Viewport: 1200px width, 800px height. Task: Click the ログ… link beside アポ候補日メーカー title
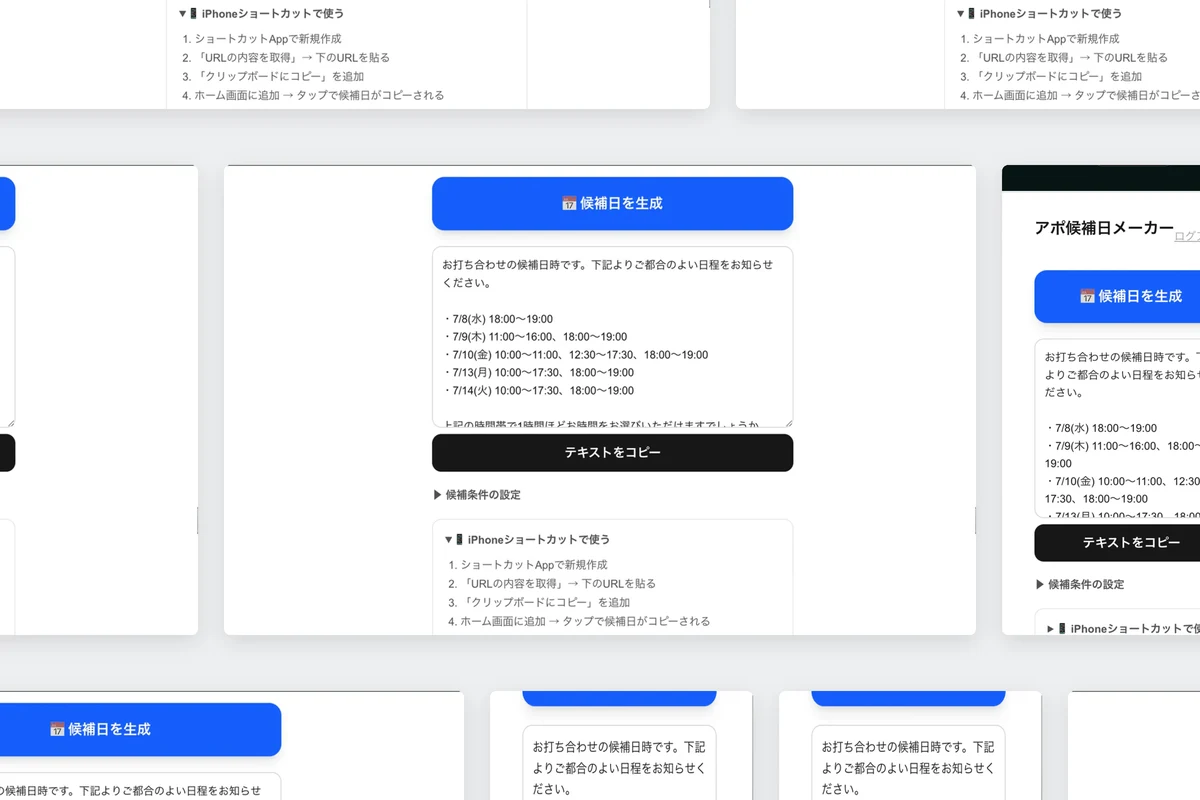[x=1187, y=236]
